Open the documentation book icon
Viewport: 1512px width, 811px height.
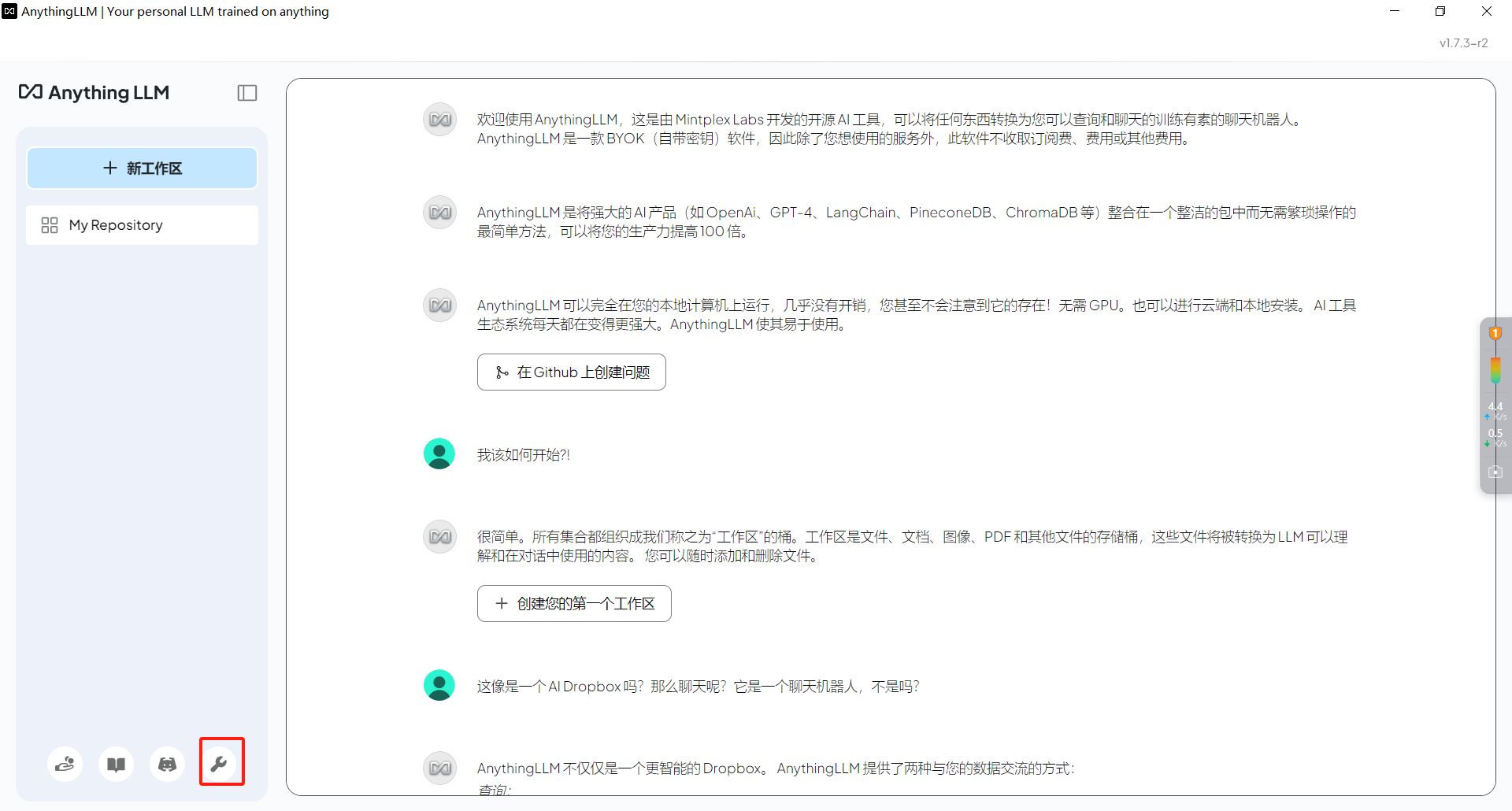[117, 764]
